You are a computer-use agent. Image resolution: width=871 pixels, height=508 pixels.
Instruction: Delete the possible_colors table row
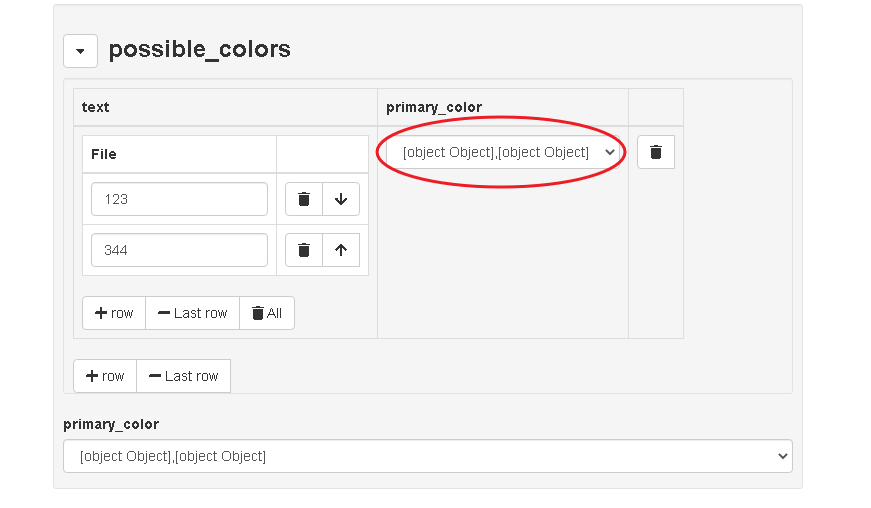pos(656,152)
